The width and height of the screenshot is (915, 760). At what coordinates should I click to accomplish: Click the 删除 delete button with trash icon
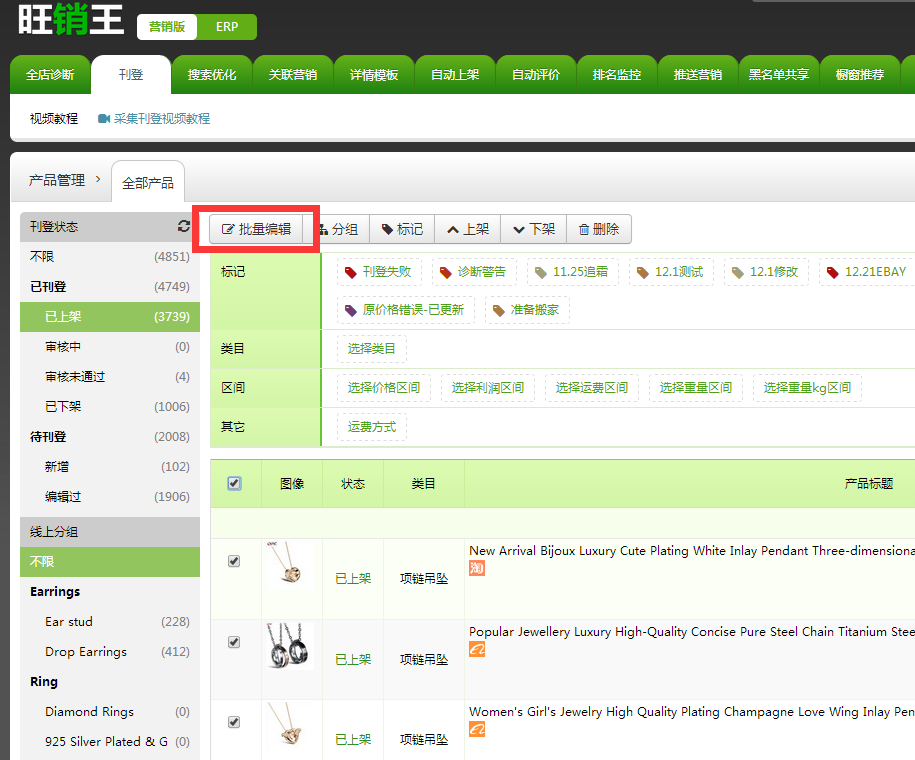tap(599, 229)
